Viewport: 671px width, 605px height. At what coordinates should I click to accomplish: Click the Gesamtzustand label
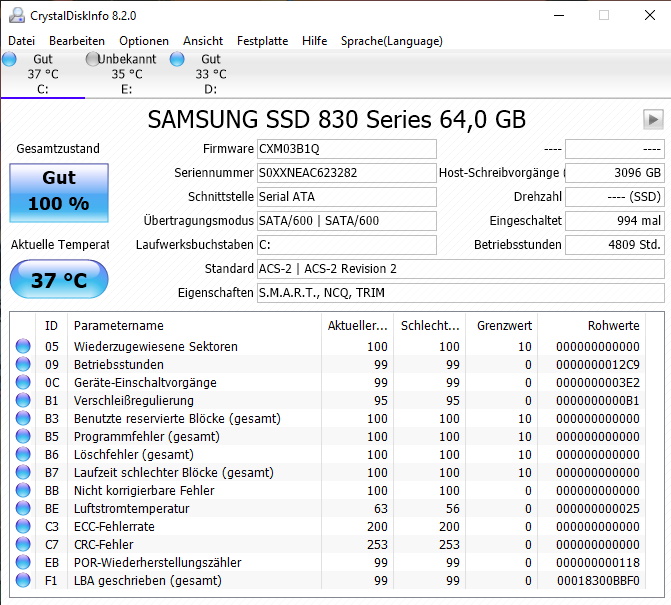coord(58,148)
